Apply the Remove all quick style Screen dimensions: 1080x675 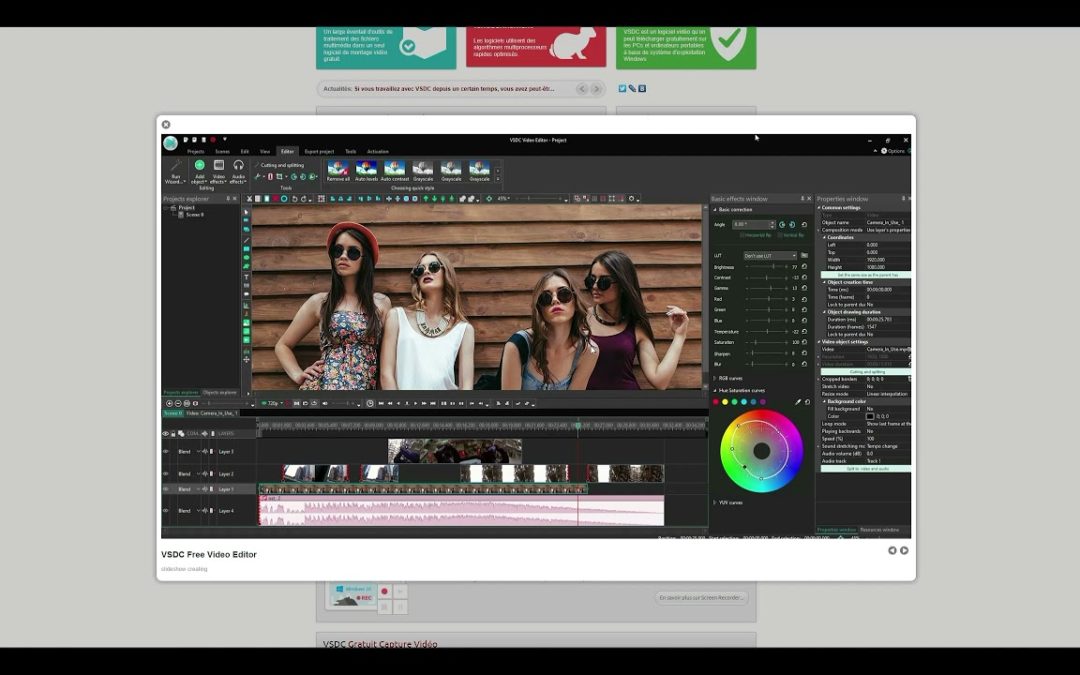click(338, 171)
